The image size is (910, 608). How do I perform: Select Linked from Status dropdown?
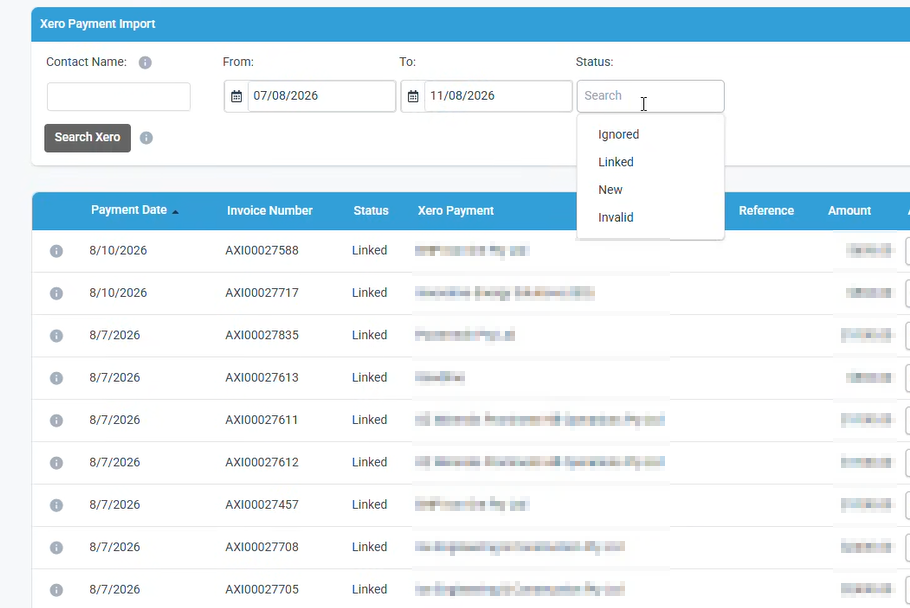[x=616, y=162]
